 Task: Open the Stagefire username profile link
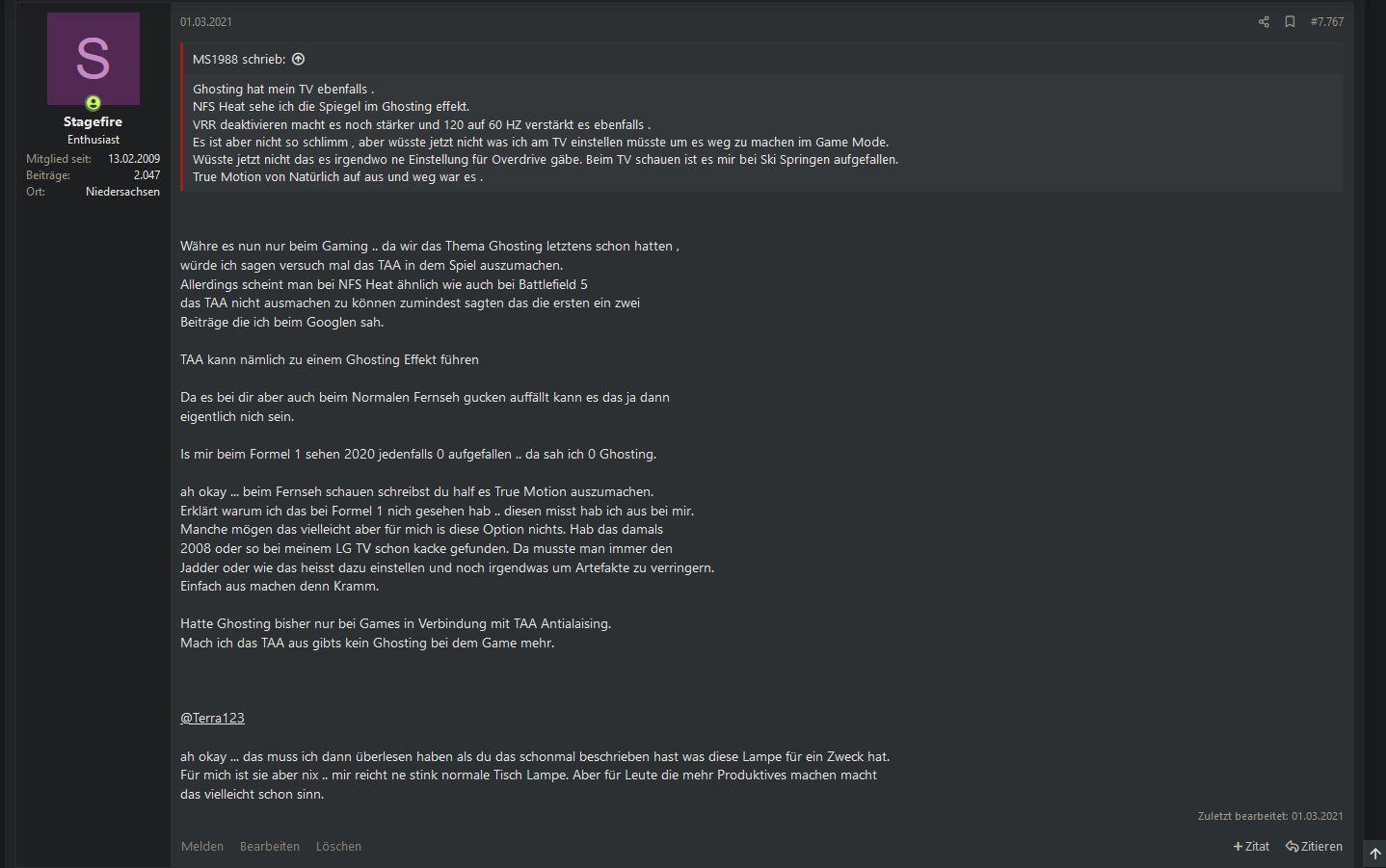[93, 121]
